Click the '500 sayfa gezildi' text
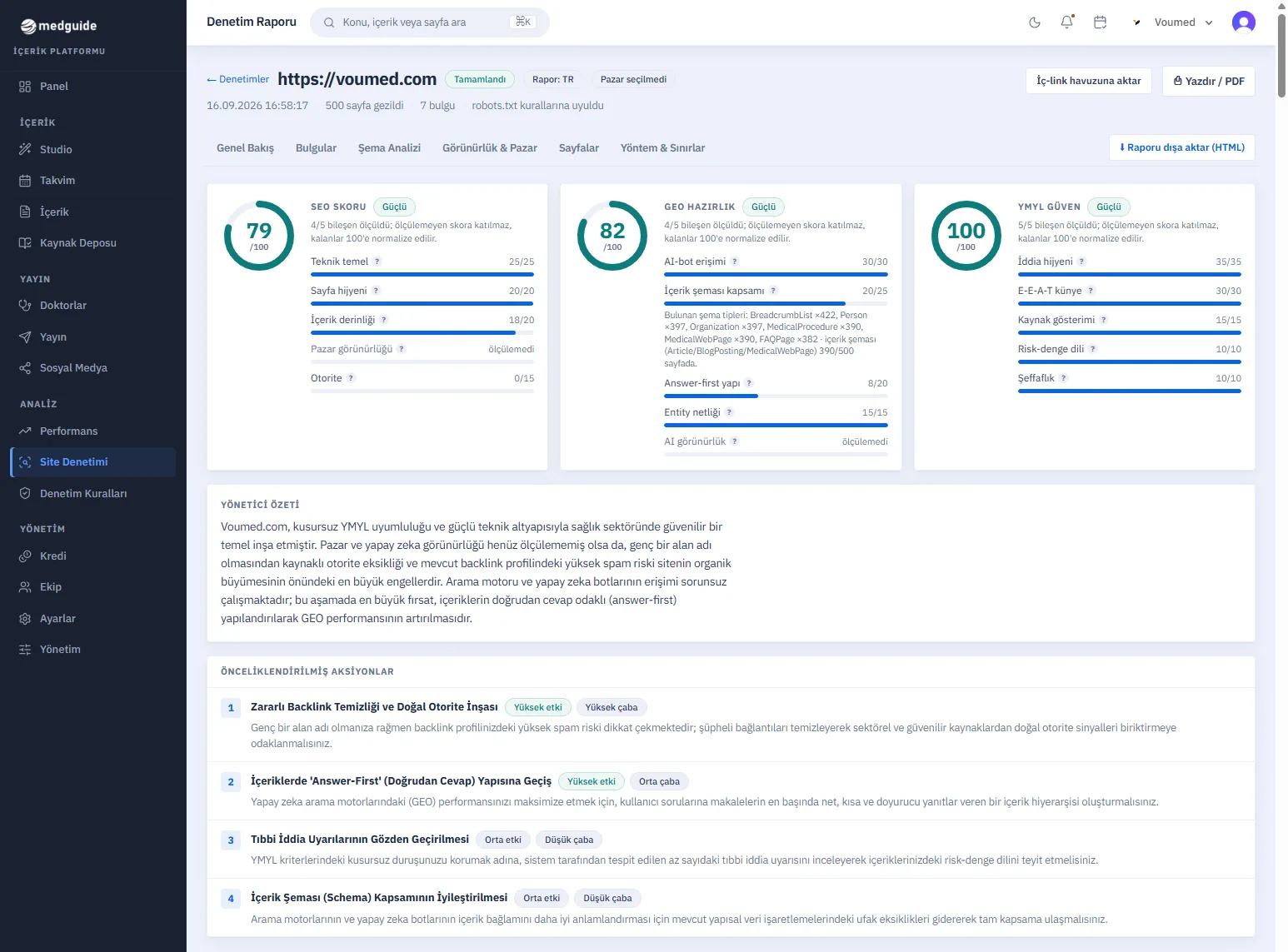Screen dimensions: 1288x952 [x=364, y=106]
